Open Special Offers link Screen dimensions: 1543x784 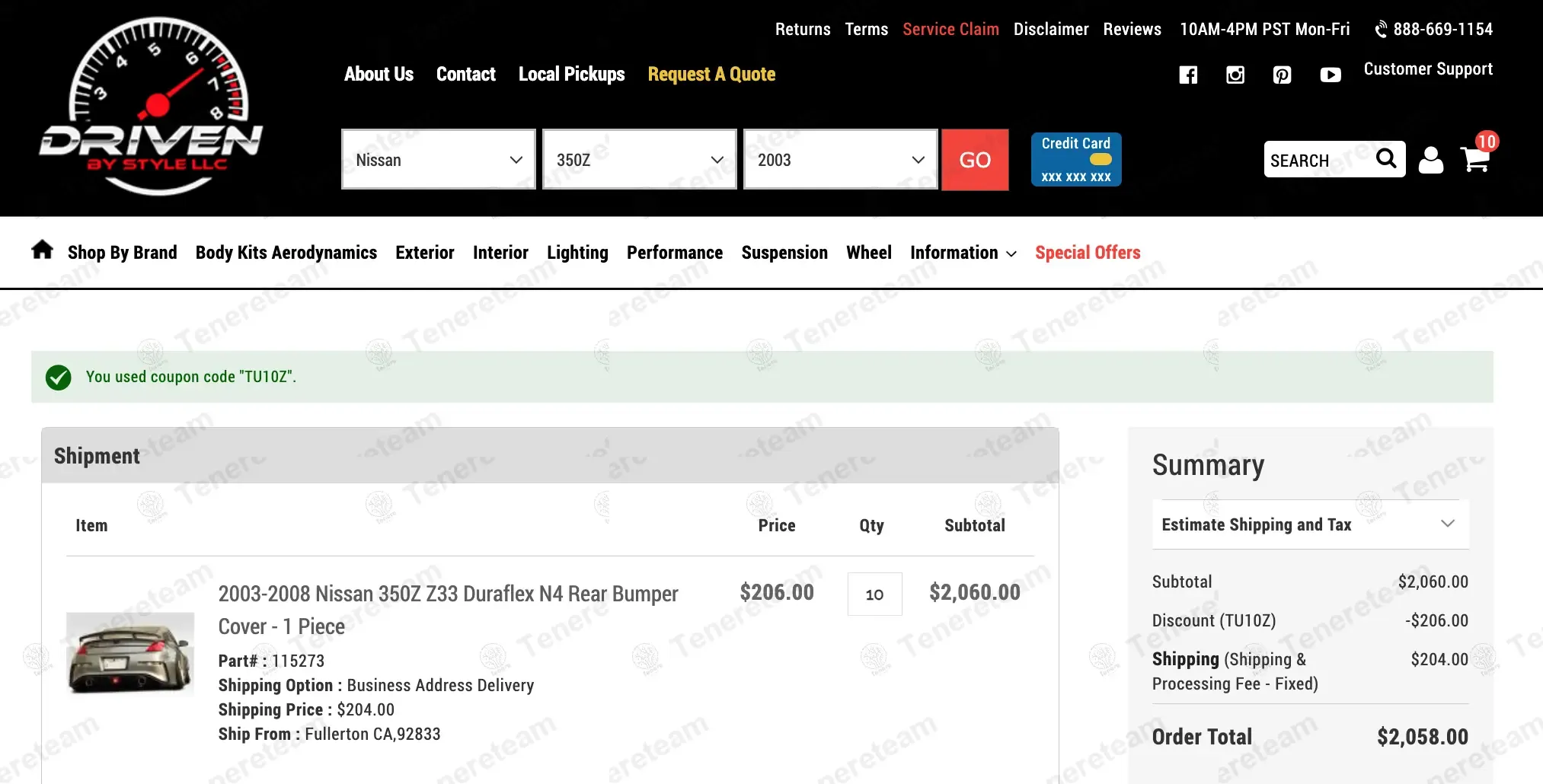(x=1088, y=253)
